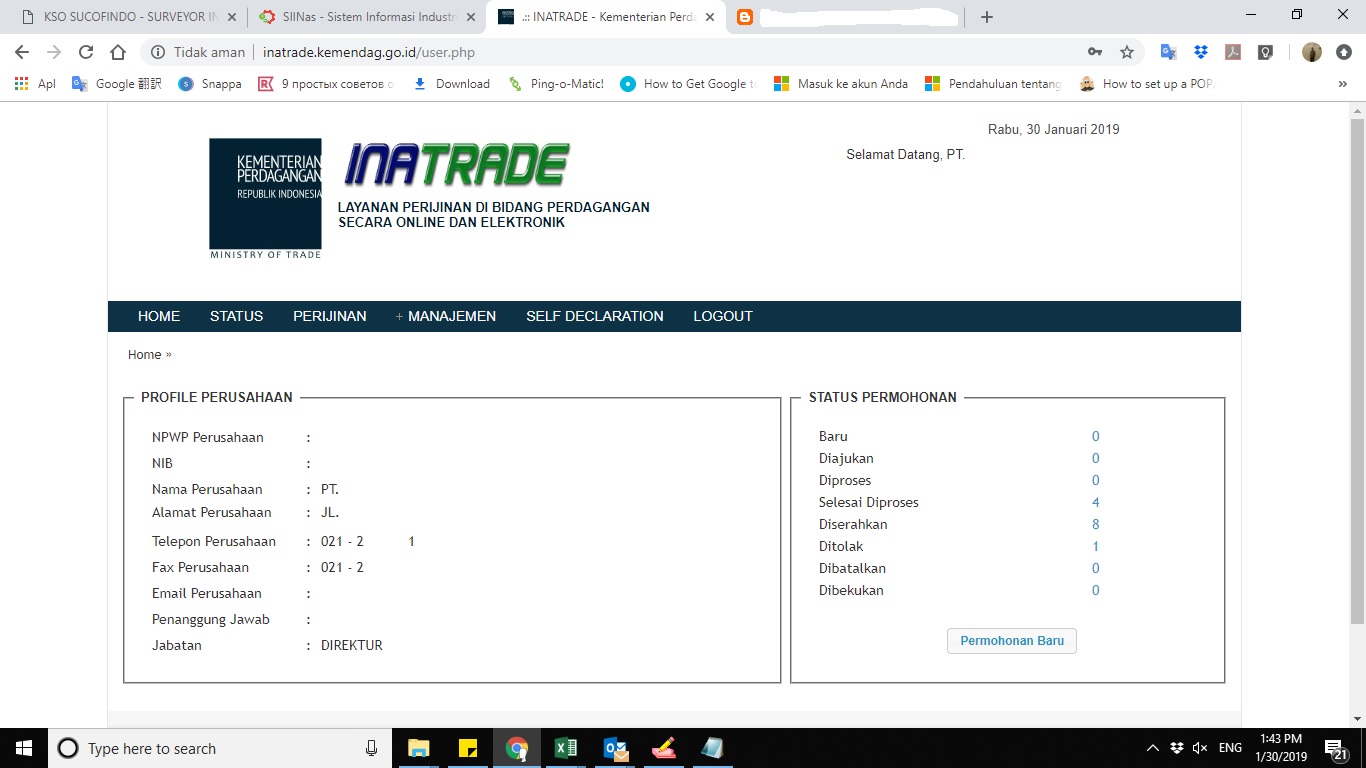Click the Chrome profile avatar picture
Screen dimensions: 1366x768
tap(1311, 51)
